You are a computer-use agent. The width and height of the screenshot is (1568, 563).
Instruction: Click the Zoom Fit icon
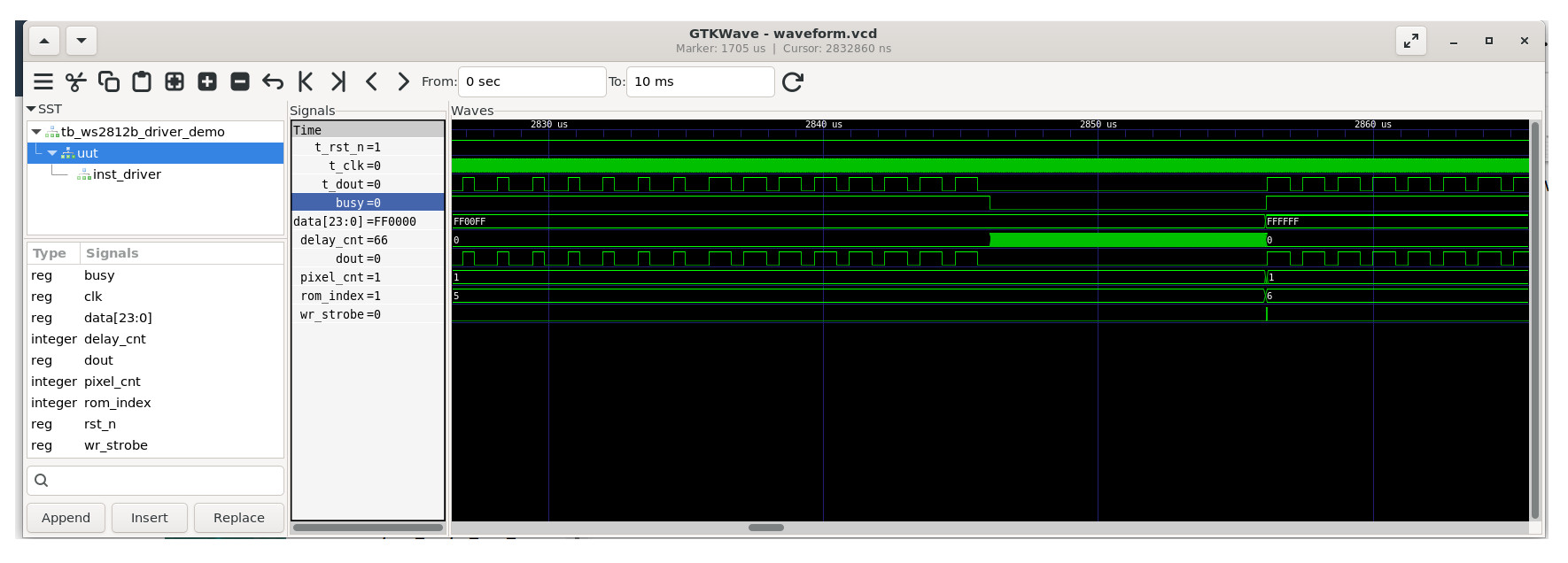click(175, 82)
